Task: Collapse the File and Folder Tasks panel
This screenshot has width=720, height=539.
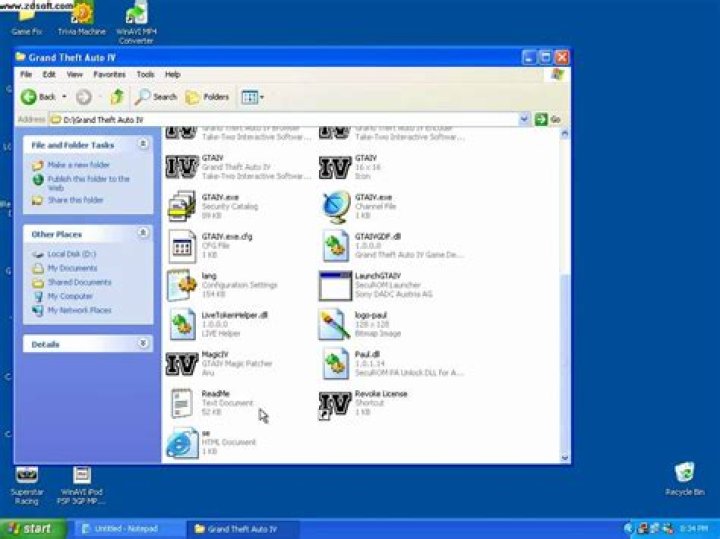Action: tap(143, 144)
